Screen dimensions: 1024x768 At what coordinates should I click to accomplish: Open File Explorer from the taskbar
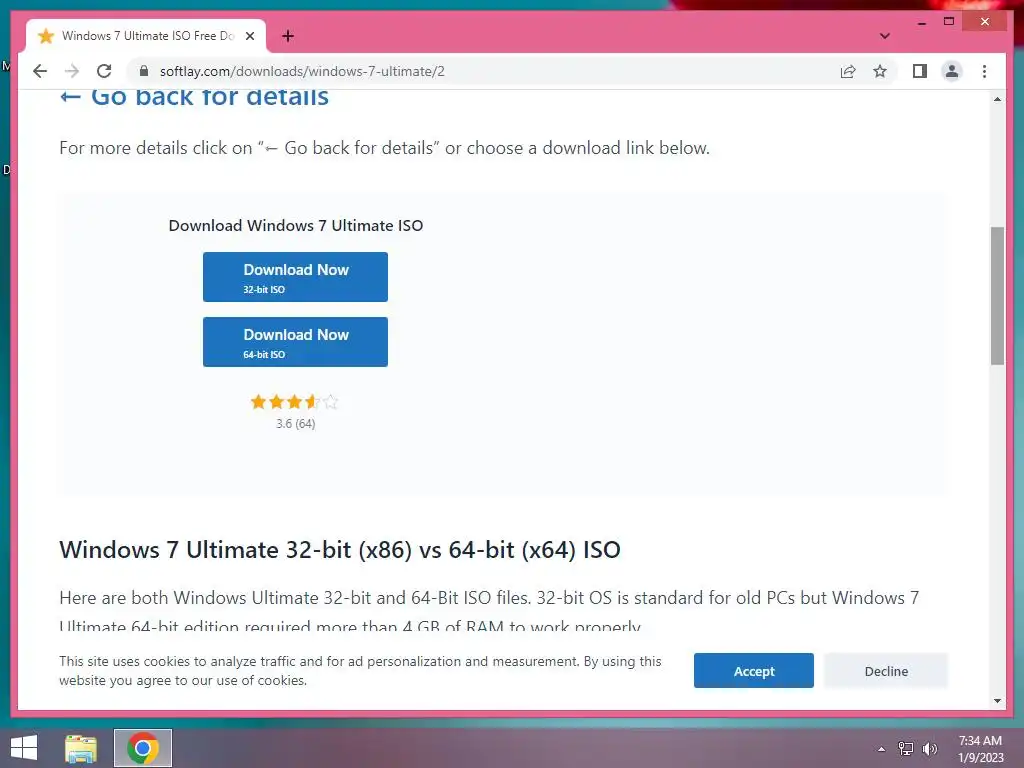81,748
